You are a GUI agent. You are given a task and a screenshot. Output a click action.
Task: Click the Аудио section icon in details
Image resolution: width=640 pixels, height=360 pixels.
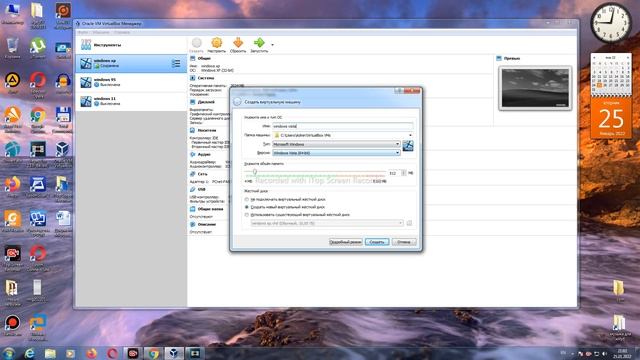[193, 154]
